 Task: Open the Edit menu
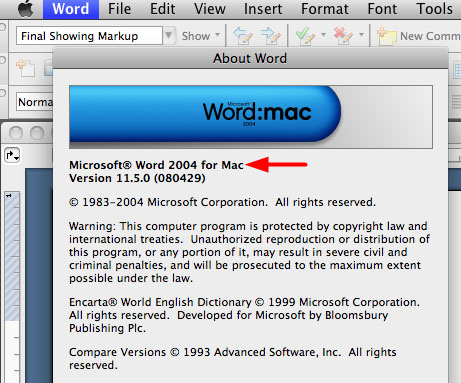click(162, 9)
